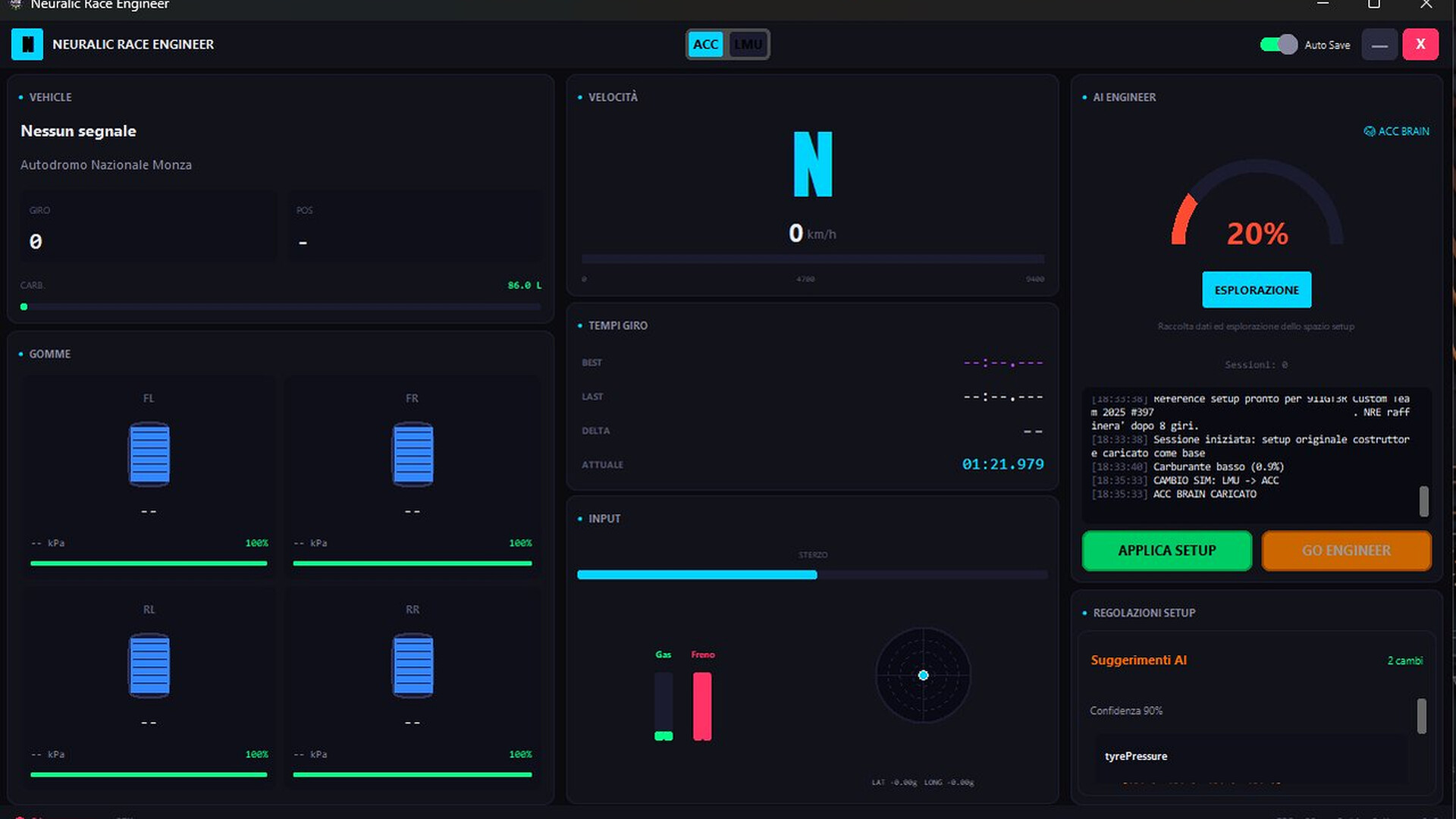Close app with the pink X button
The image size is (1456, 819).
click(x=1420, y=45)
